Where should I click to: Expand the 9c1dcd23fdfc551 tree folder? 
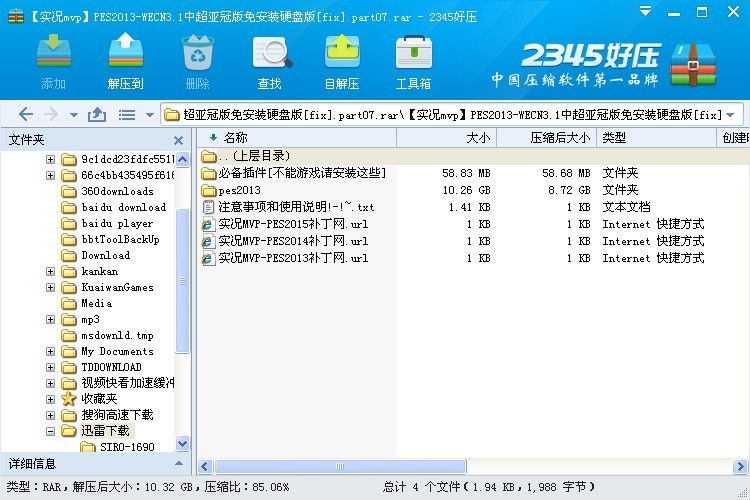click(50, 159)
